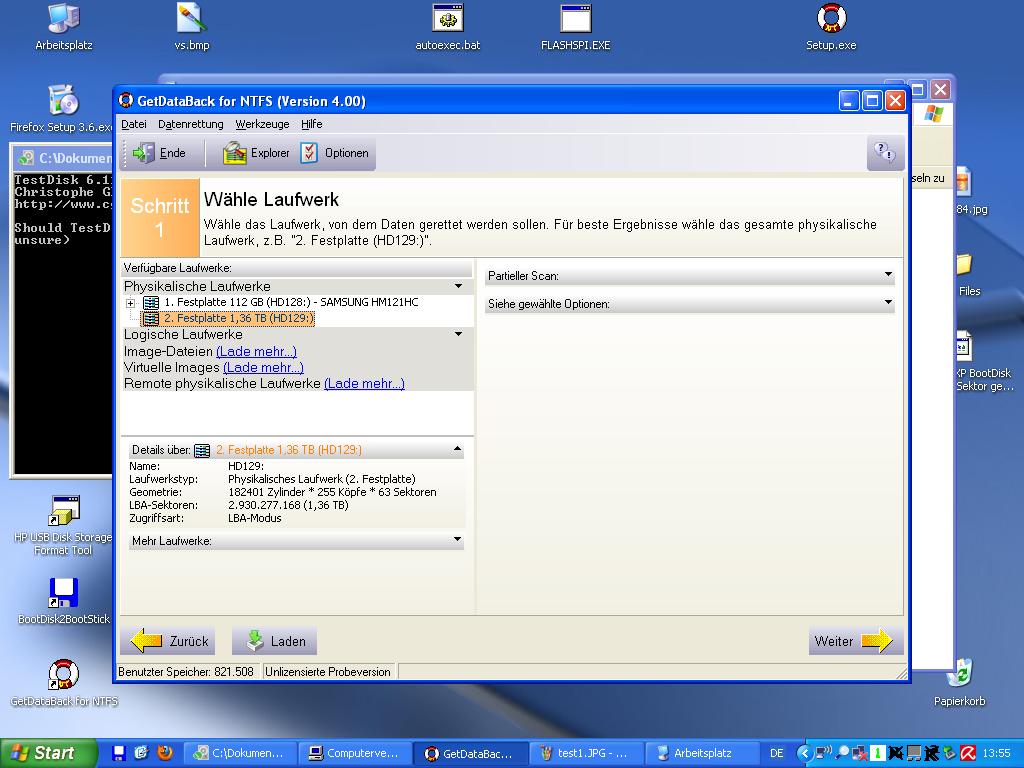
Task: Select the XP BootDisk Sektor desktop icon
Action: (985, 361)
